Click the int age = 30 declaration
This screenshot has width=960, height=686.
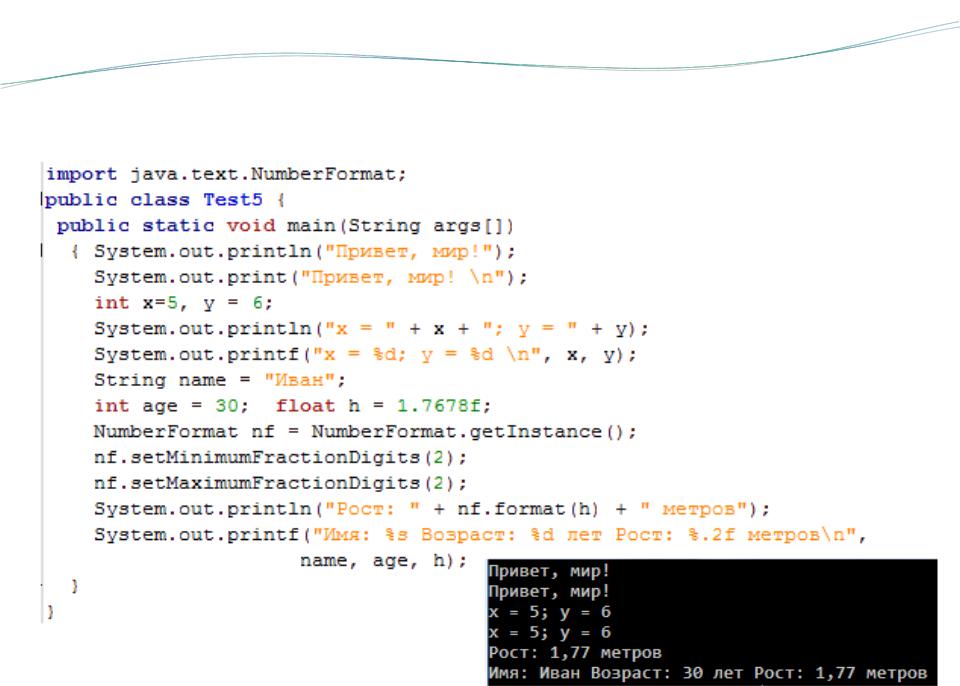171,406
